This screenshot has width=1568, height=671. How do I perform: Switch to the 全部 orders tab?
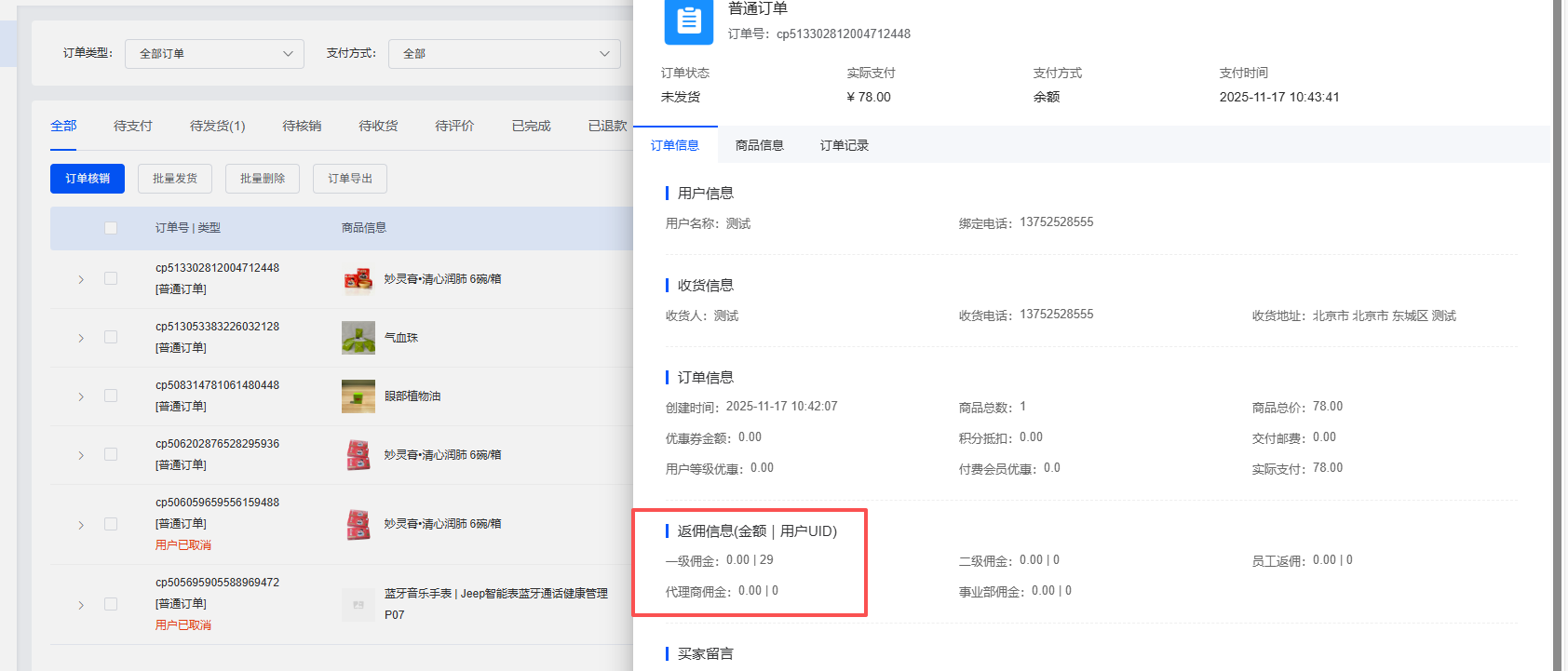coord(63,126)
